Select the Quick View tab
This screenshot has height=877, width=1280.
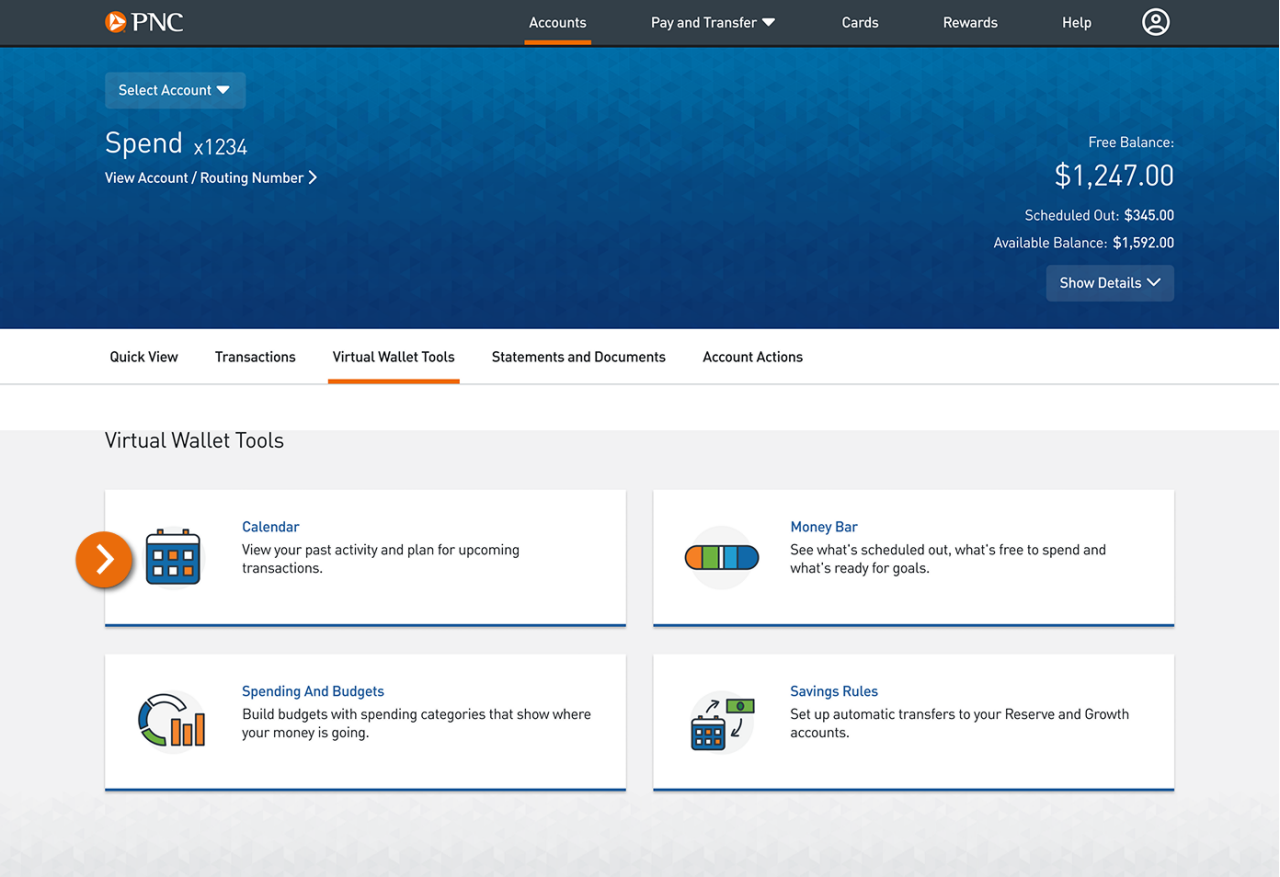(143, 356)
